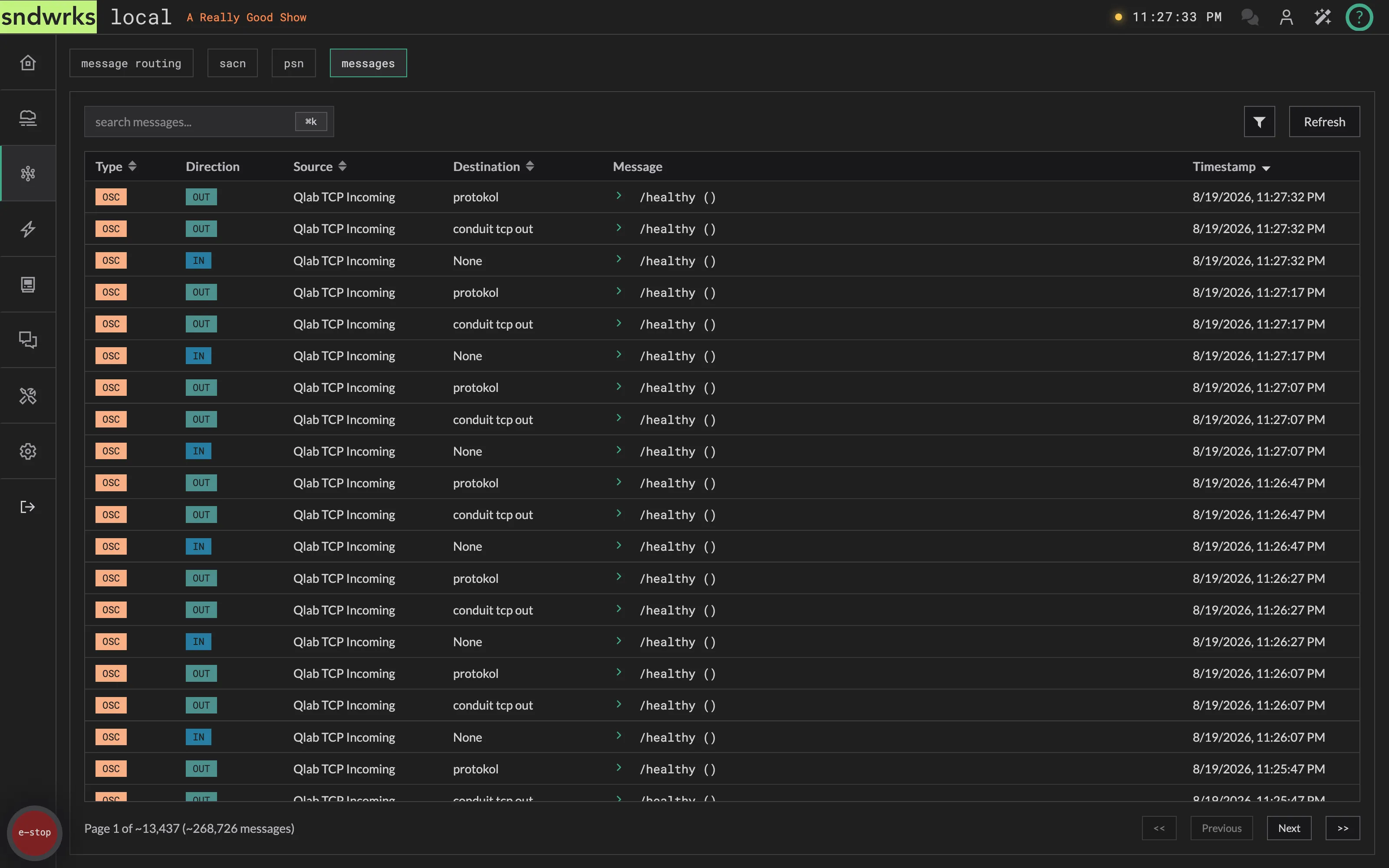Open the user profile icon
The width and height of the screenshot is (1389, 868).
1286,17
